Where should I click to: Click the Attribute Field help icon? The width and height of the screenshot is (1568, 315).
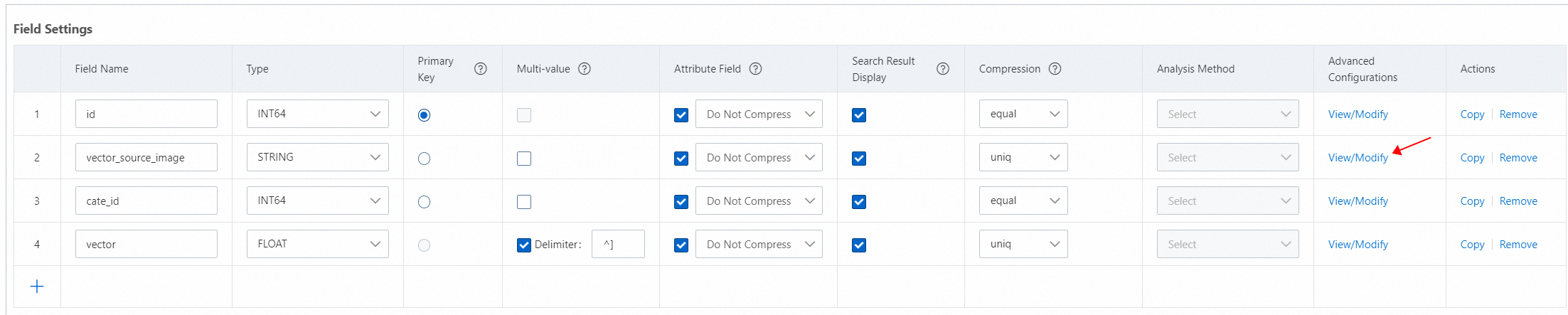[x=756, y=69]
